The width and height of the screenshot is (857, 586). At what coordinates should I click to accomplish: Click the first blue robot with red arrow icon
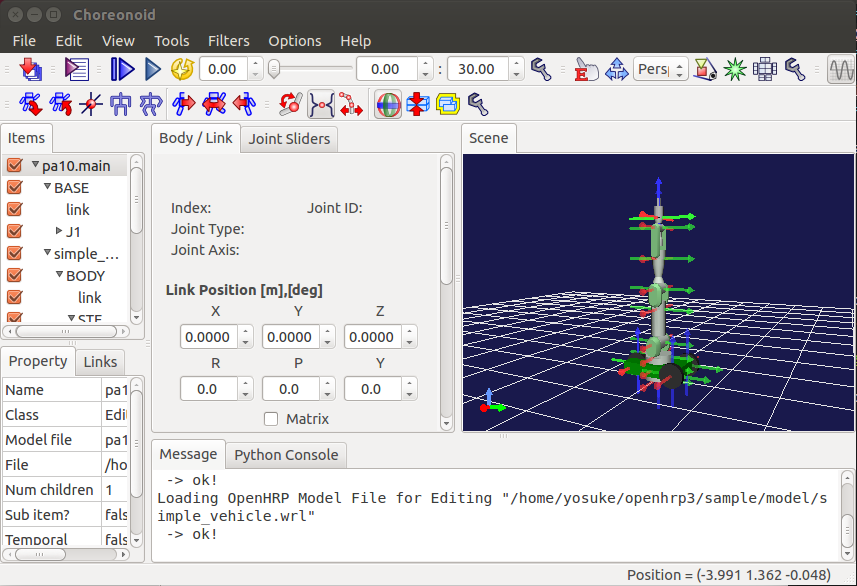[x=31, y=104]
